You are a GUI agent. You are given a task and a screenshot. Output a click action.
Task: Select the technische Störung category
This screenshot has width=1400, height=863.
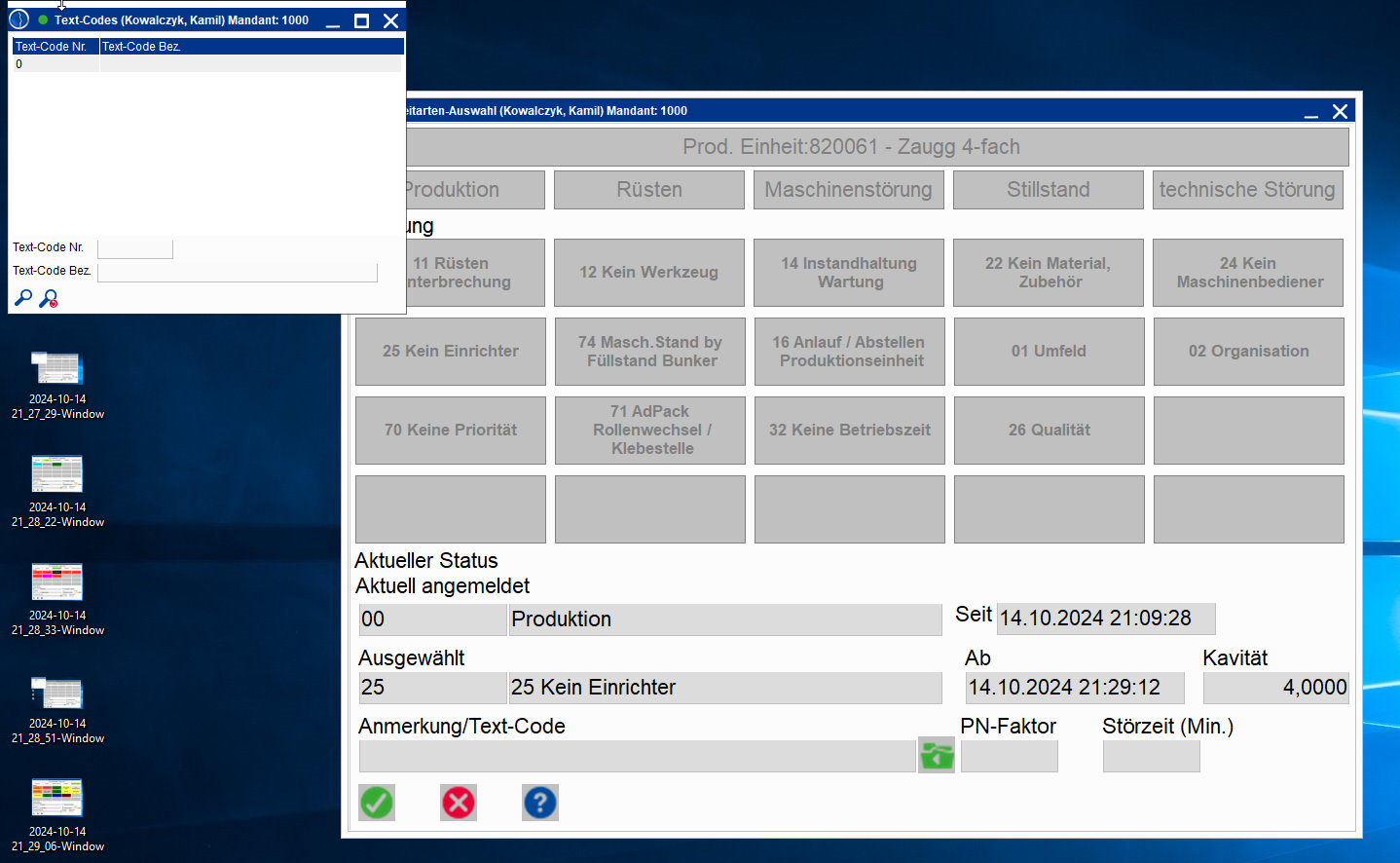(x=1247, y=190)
